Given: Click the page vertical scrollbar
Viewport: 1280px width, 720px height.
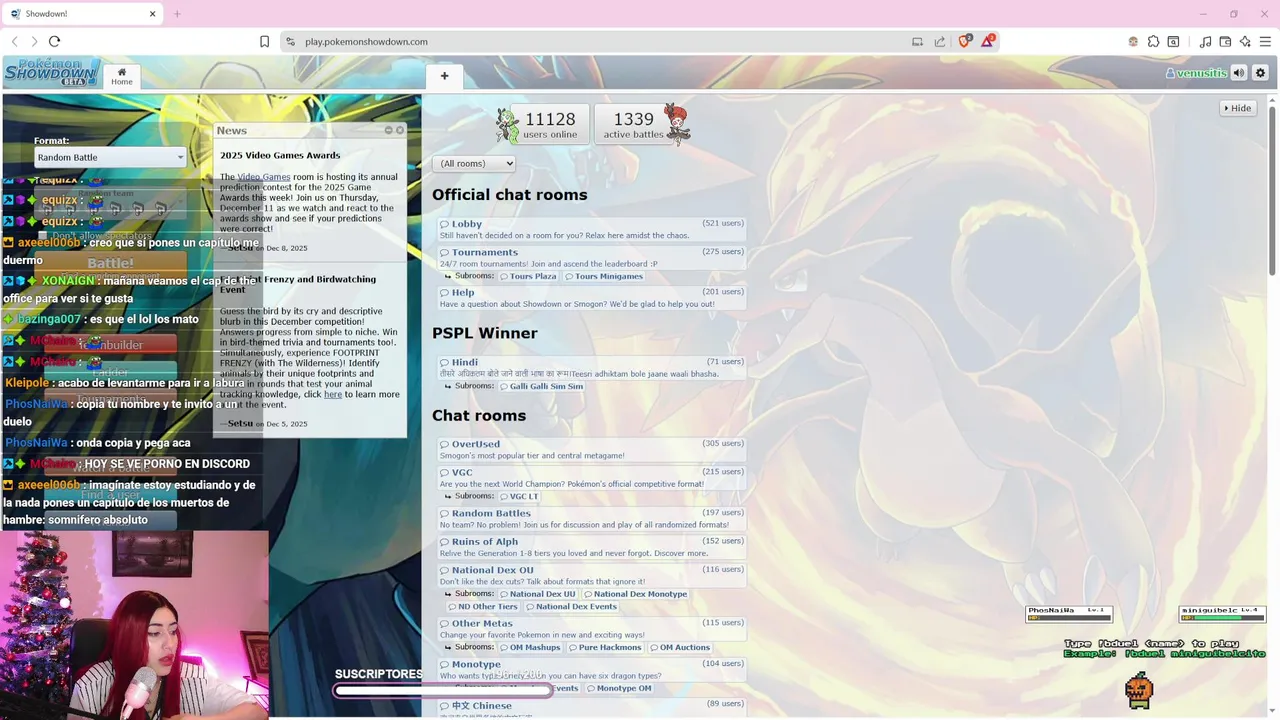Looking at the screenshot, I should [1273, 190].
